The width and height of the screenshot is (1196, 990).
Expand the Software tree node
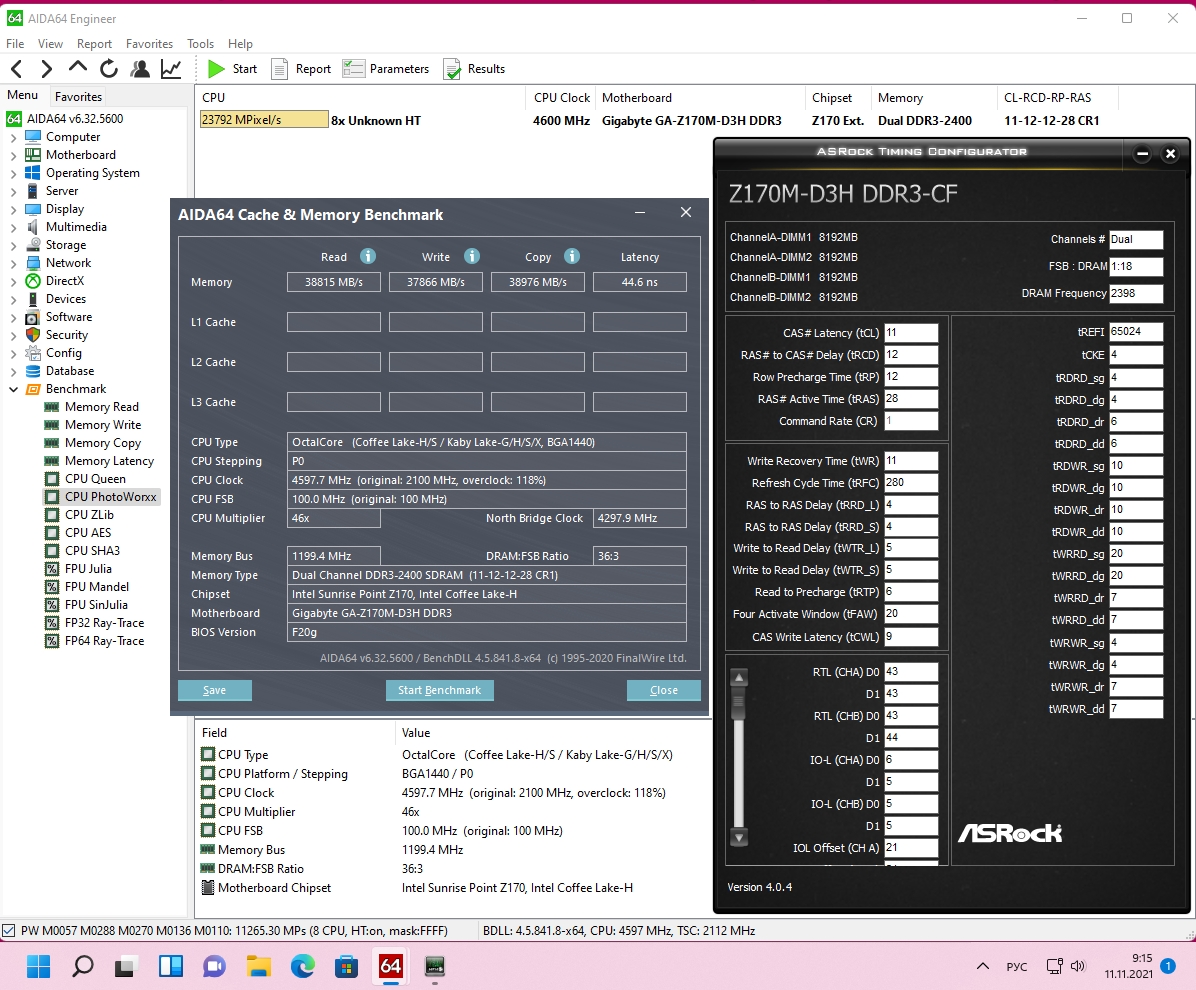tap(13, 317)
